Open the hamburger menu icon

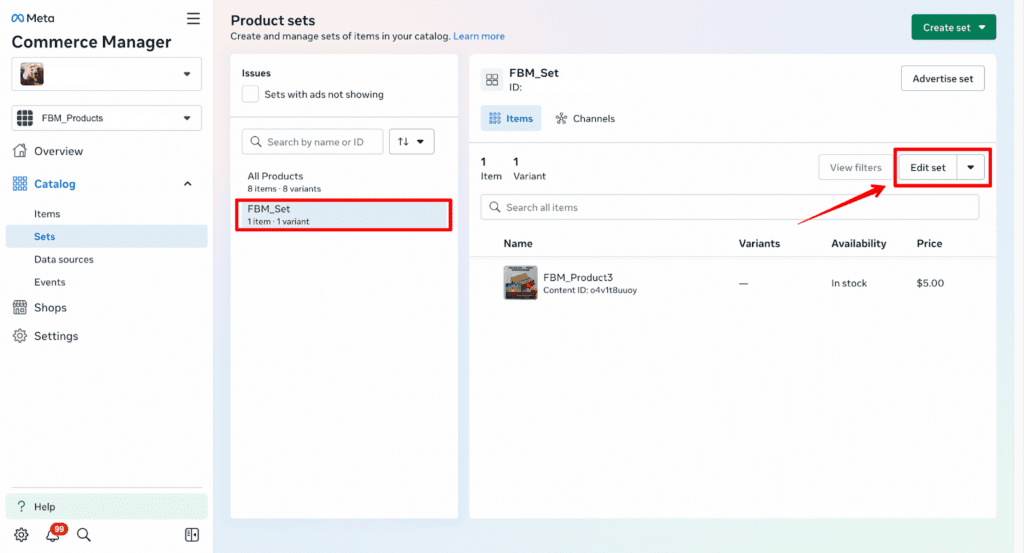tap(193, 18)
